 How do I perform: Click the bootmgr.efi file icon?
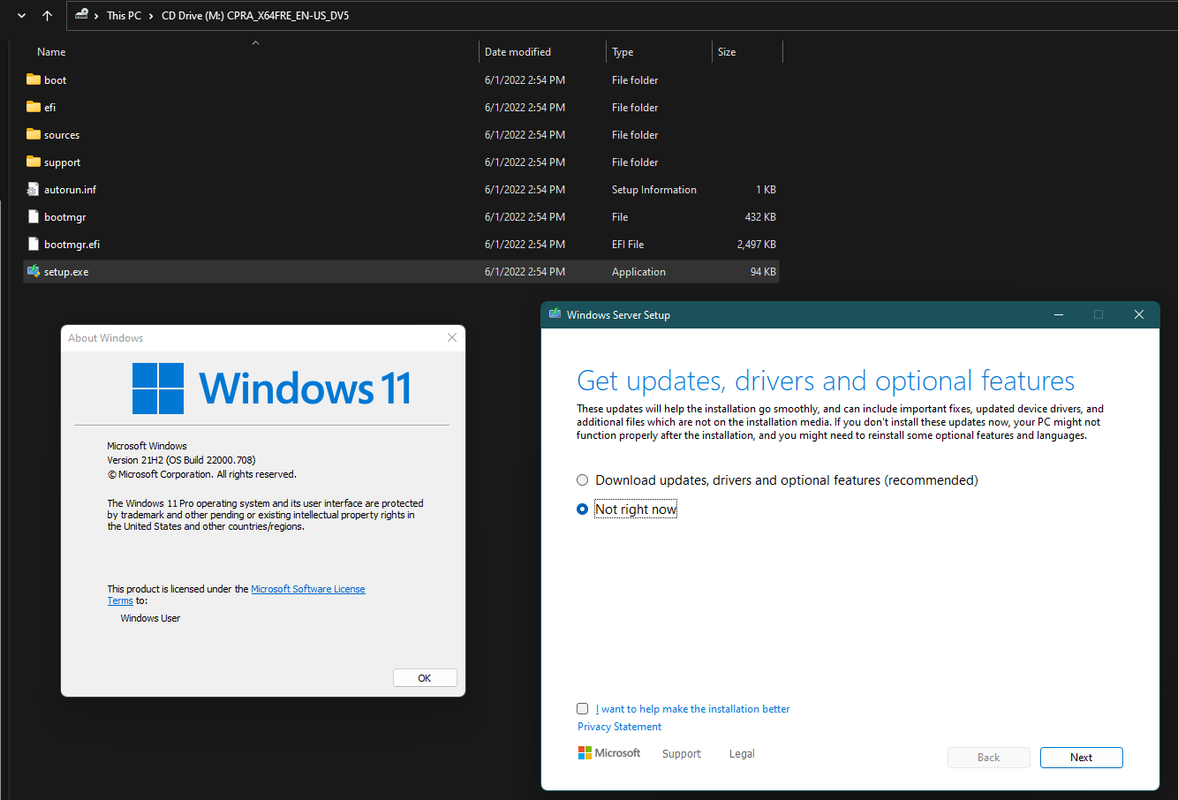[33, 244]
